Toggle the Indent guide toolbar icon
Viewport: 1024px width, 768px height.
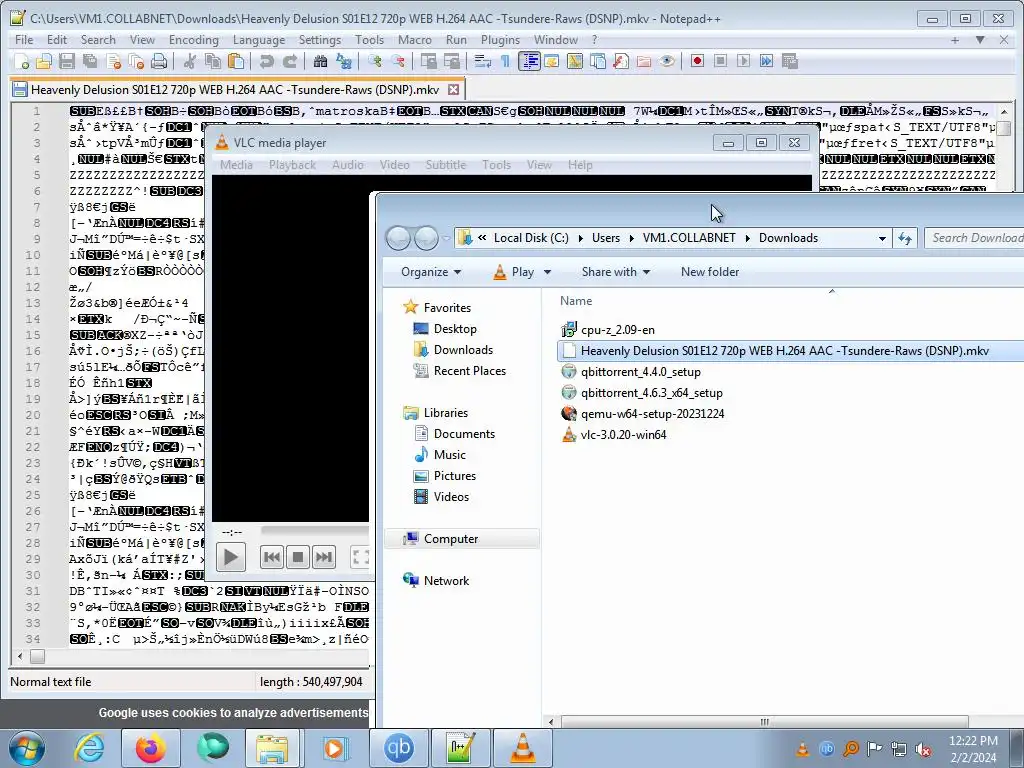[528, 61]
